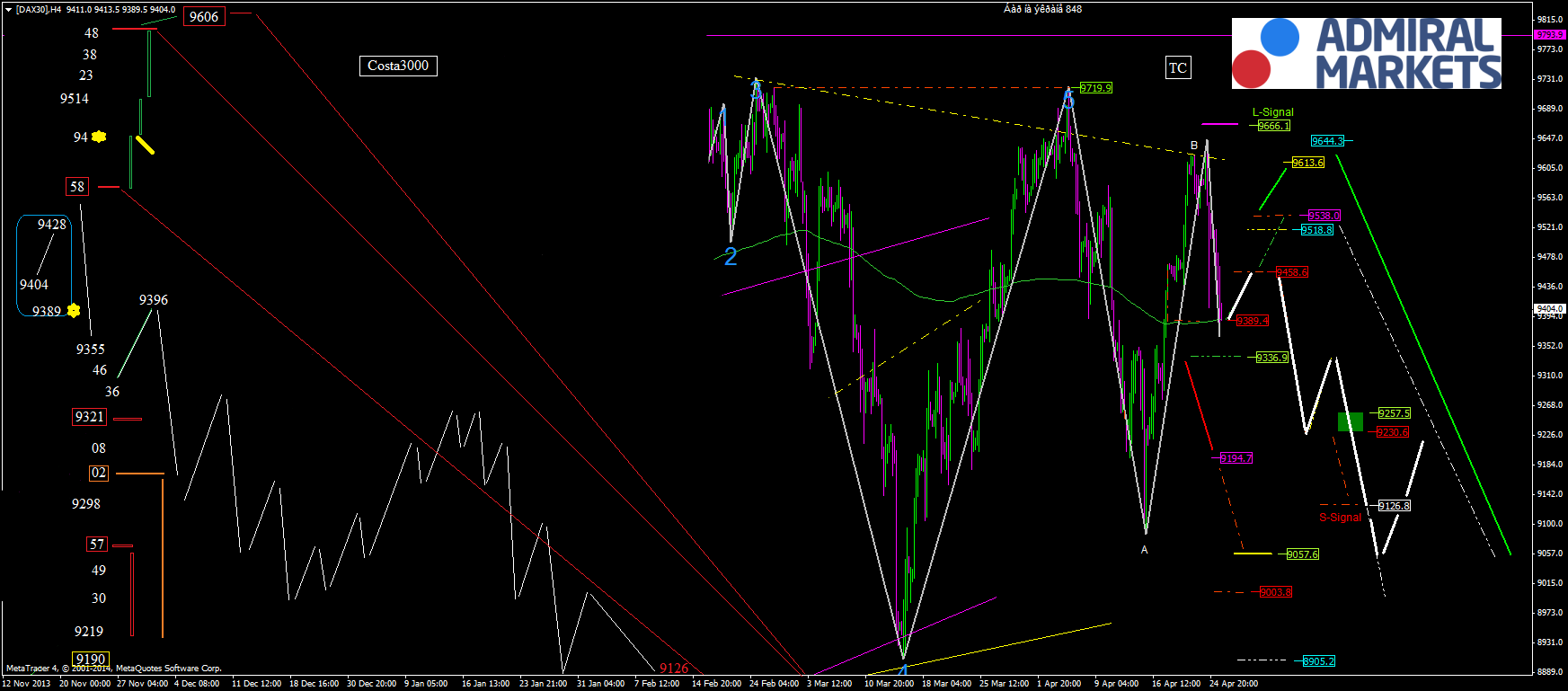The image size is (1568, 691).
Task: Select the S-Signal text label
Action: click(x=1340, y=518)
